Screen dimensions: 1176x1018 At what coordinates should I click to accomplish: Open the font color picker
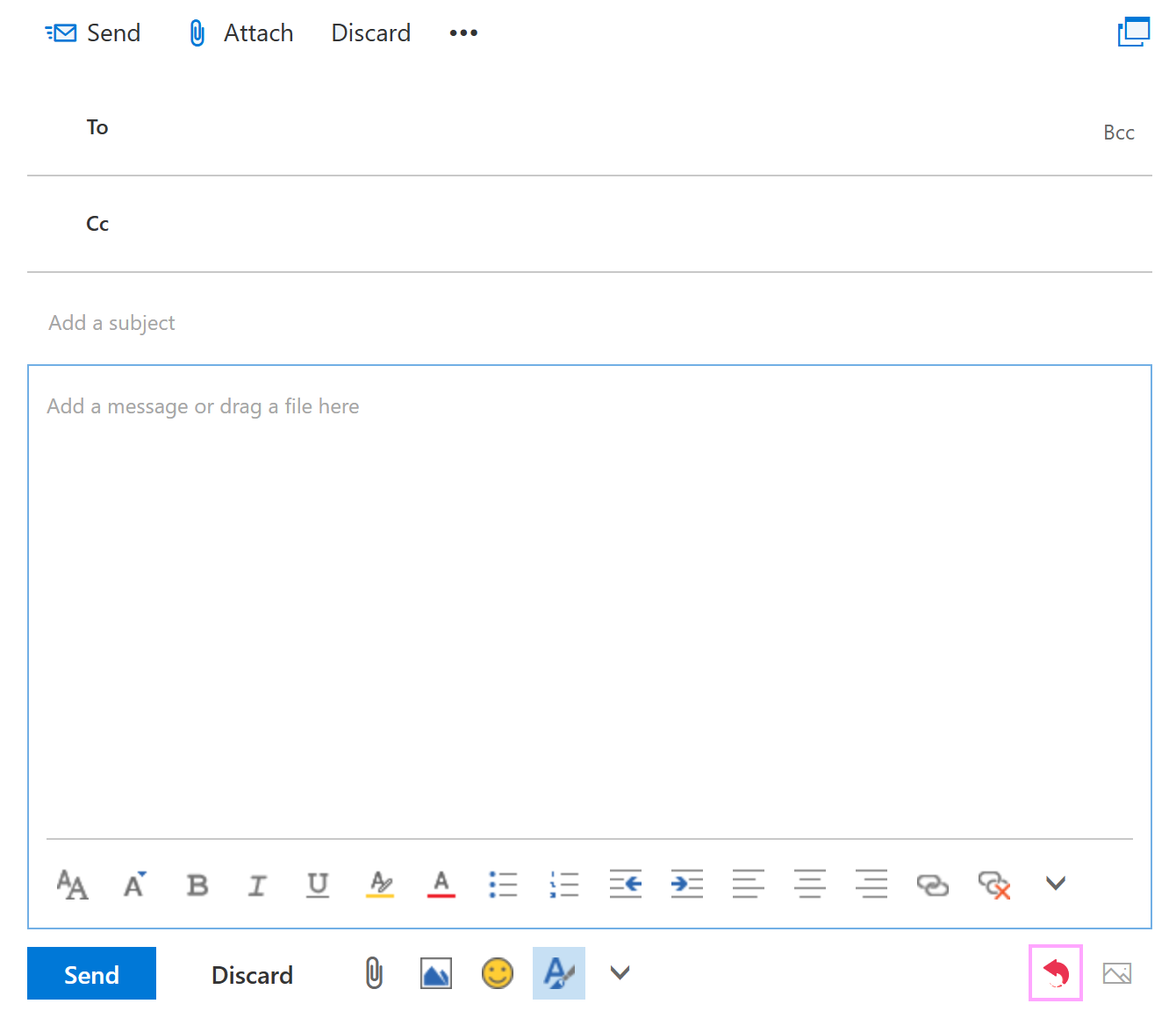click(x=441, y=885)
